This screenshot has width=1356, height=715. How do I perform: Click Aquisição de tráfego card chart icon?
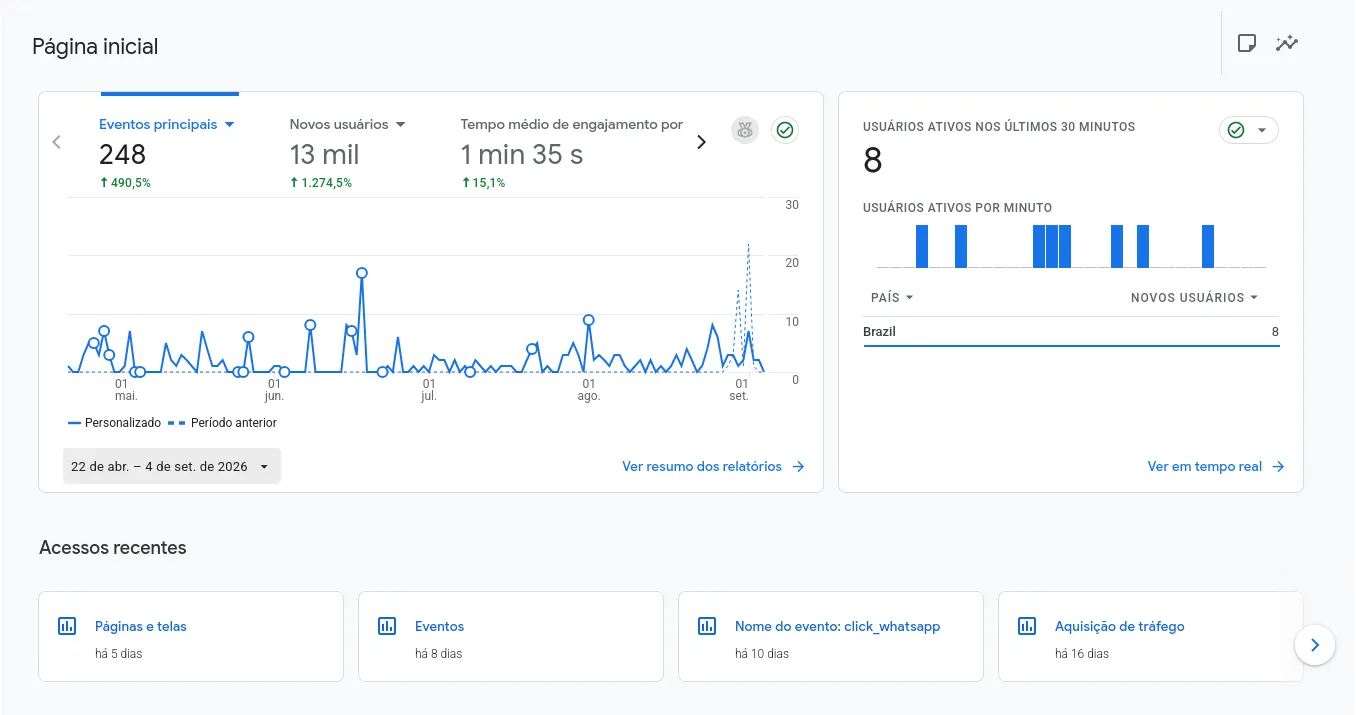pyautogui.click(x=1027, y=626)
